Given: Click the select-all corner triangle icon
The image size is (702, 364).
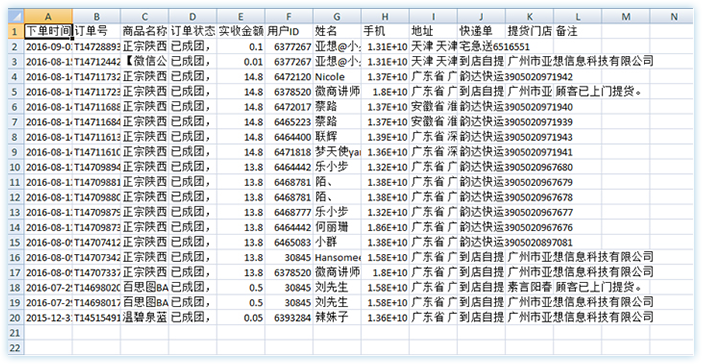Looking at the screenshot, I should tap(16, 17).
